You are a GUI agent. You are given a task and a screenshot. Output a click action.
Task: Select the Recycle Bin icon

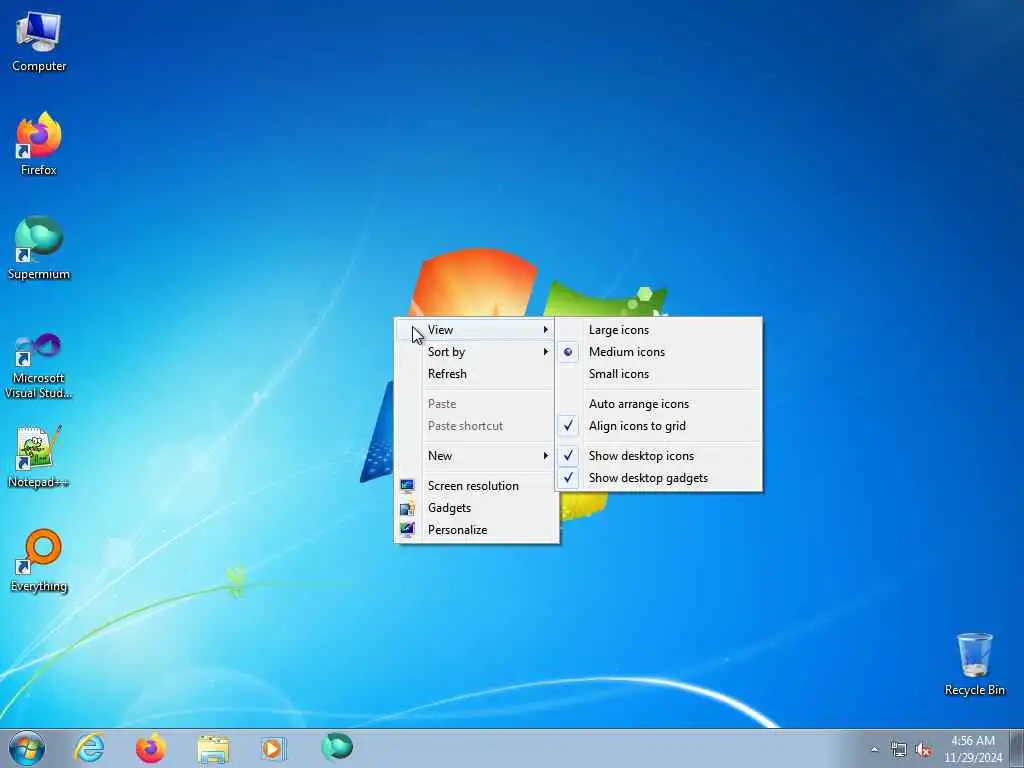point(974,664)
